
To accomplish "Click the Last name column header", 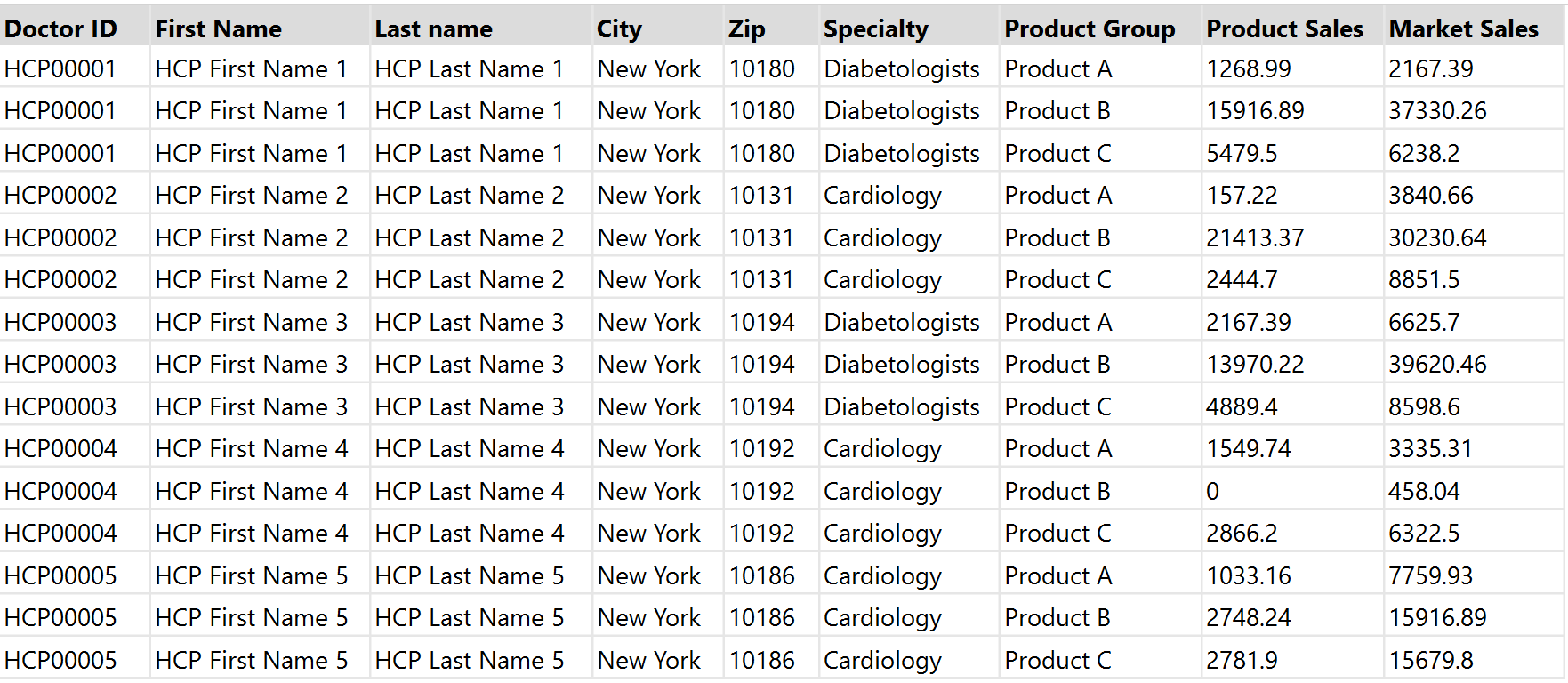I will click(x=433, y=28).
